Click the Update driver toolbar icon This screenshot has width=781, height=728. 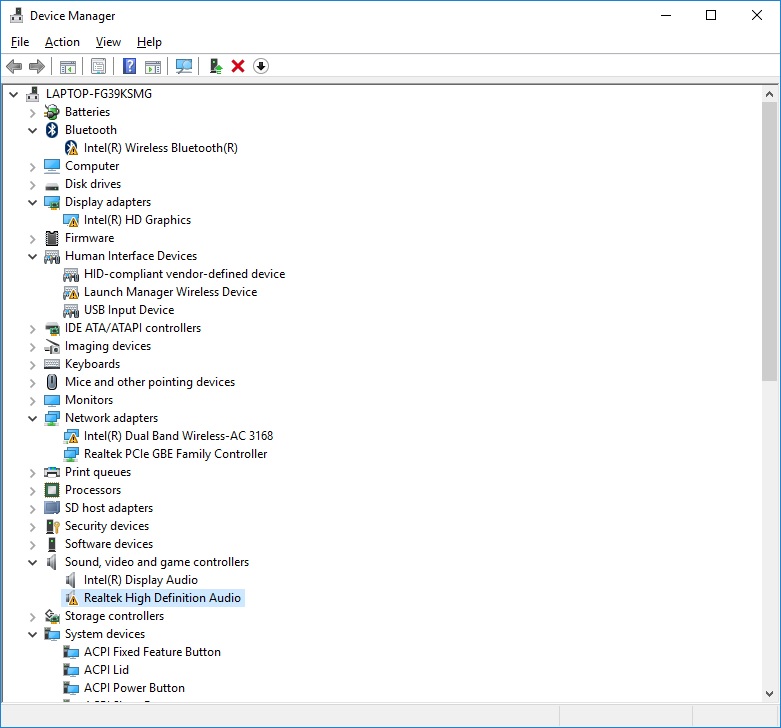(216, 66)
